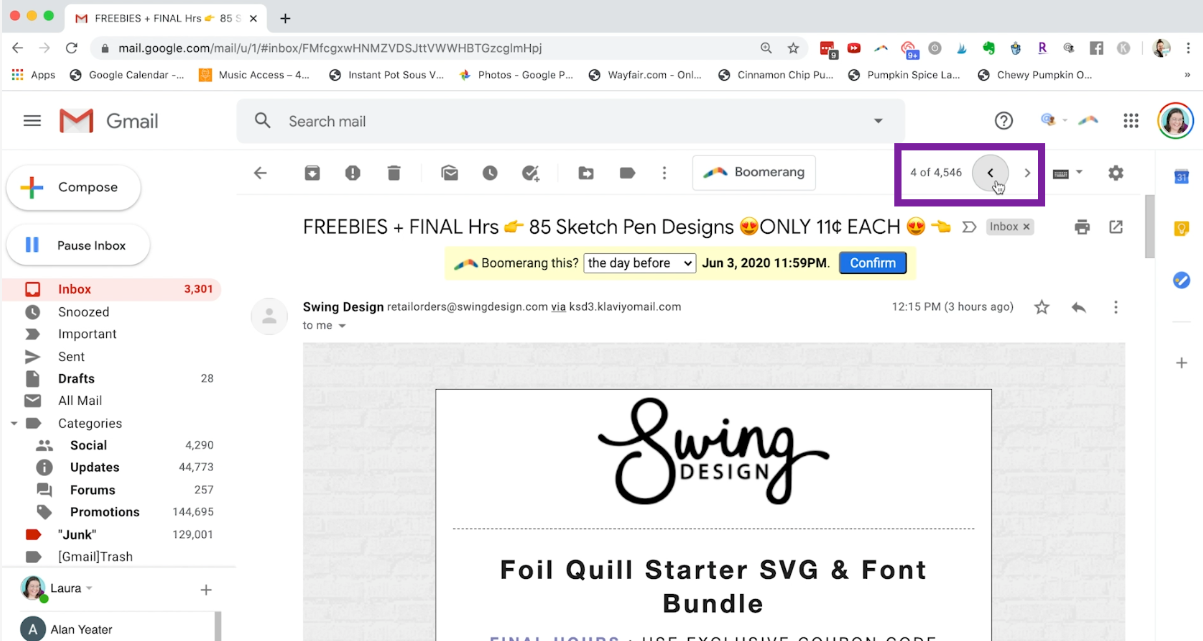Viewport: 1203px width, 641px height.
Task: Go to the Drafts folder
Action: click(76, 379)
